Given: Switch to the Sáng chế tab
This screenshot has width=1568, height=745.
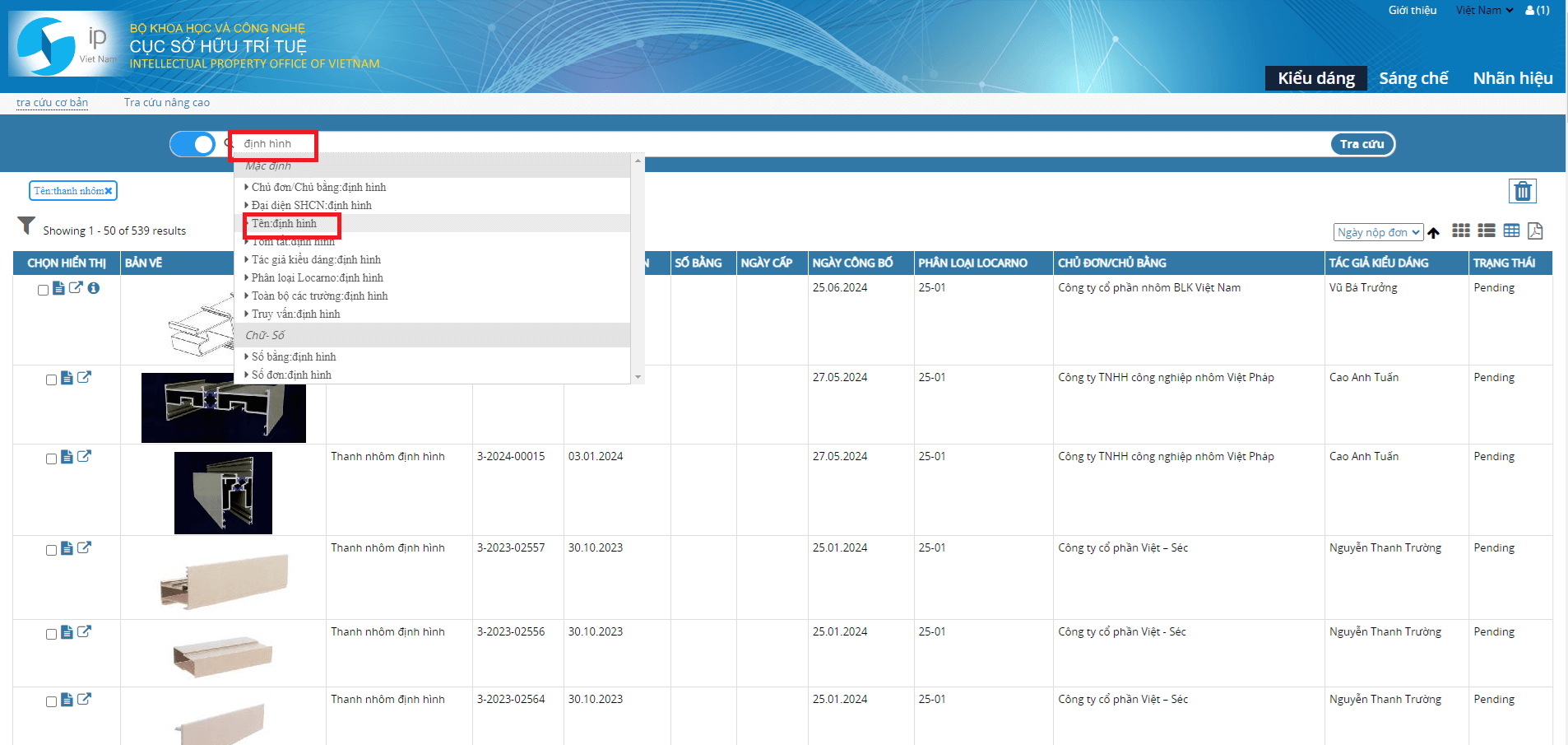Looking at the screenshot, I should click(1413, 78).
